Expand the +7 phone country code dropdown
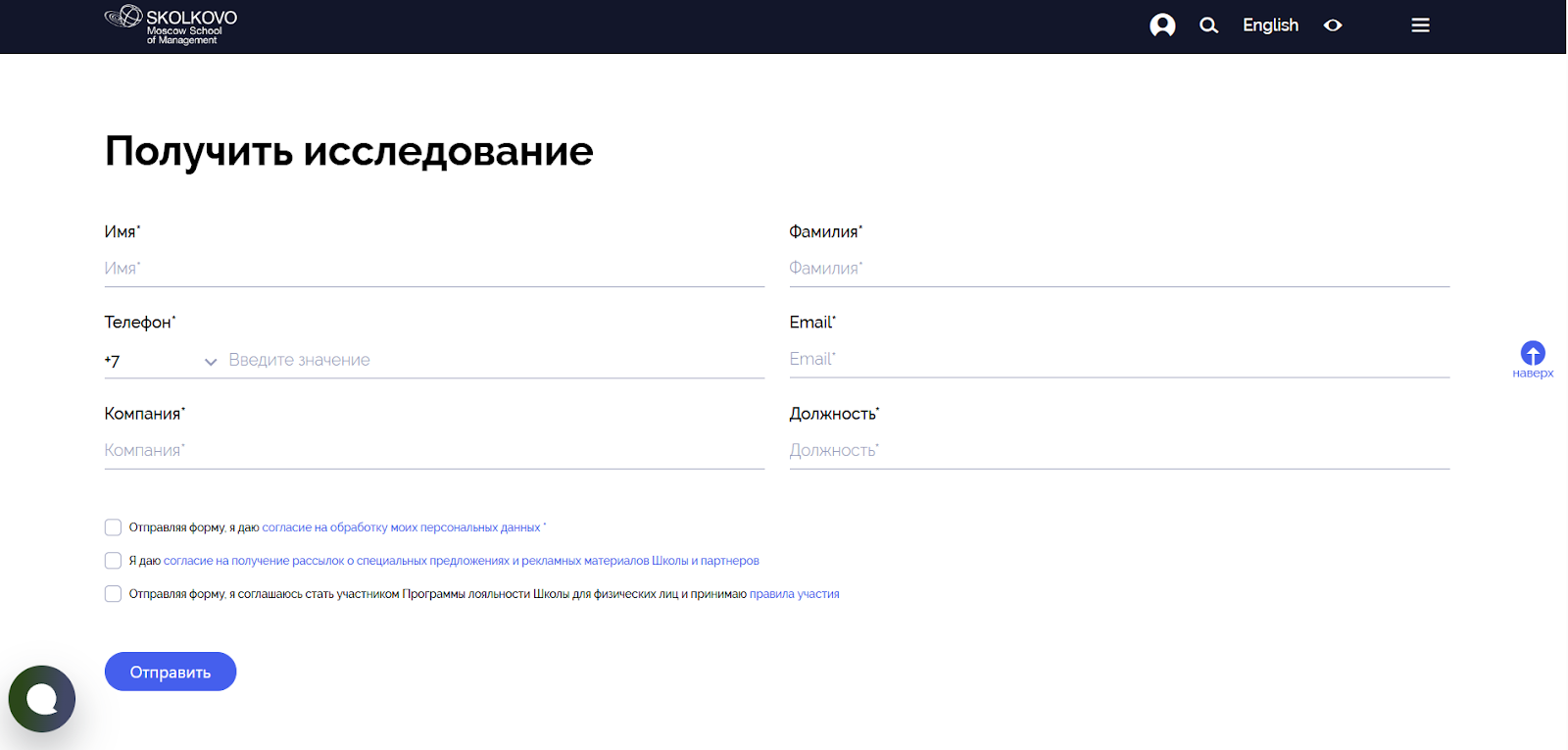This screenshot has height=750, width=1568. pos(162,361)
